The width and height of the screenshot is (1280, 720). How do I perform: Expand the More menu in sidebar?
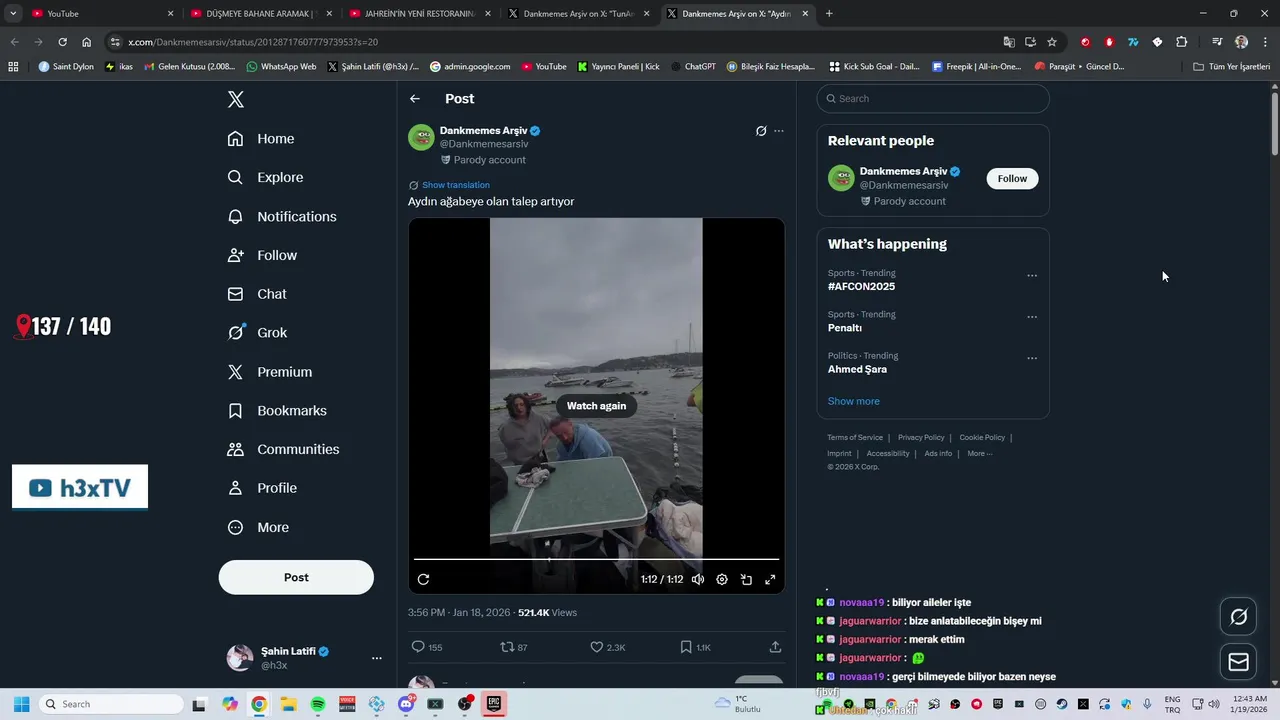click(x=258, y=527)
